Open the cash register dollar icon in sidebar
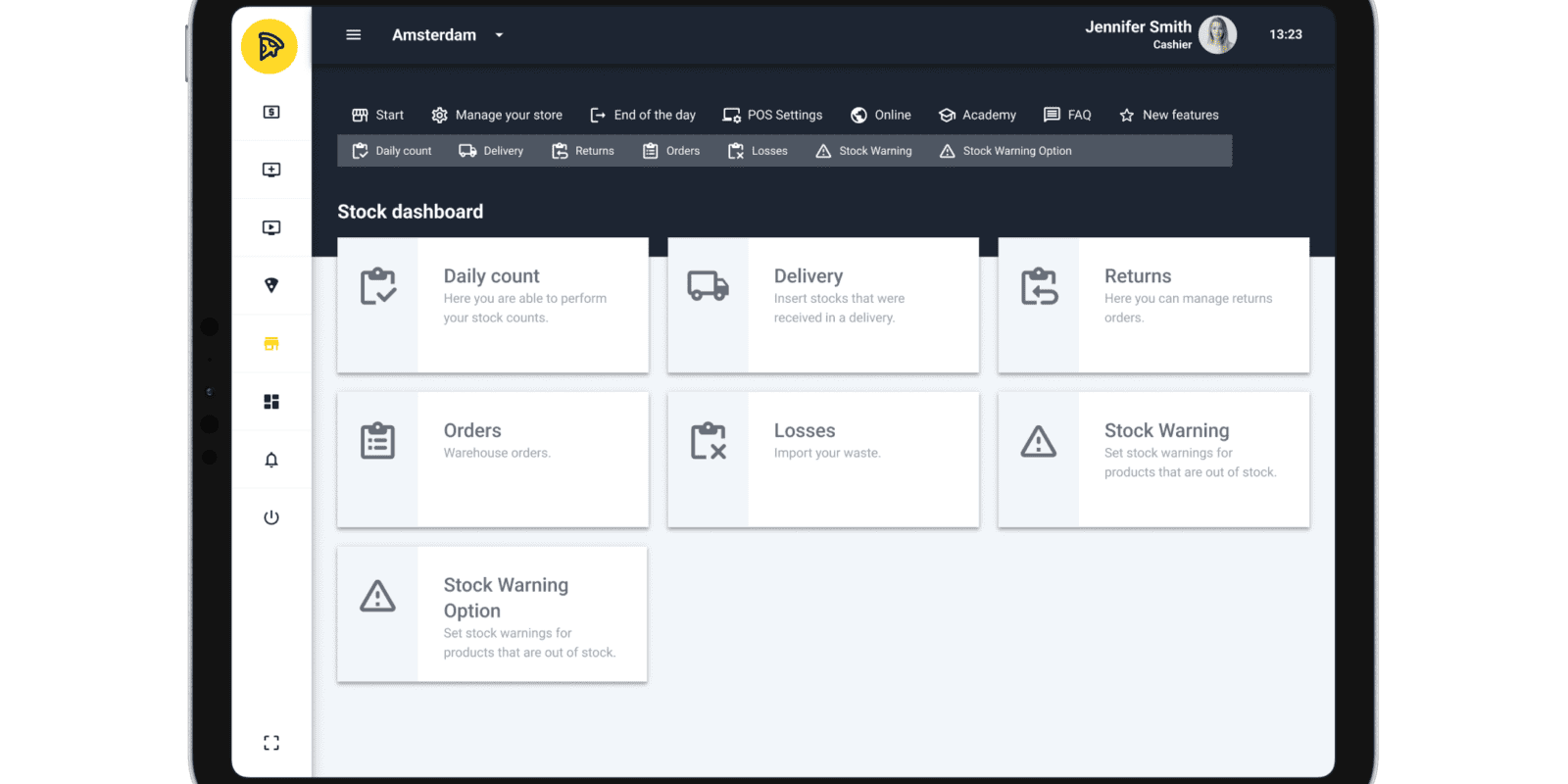 271,113
